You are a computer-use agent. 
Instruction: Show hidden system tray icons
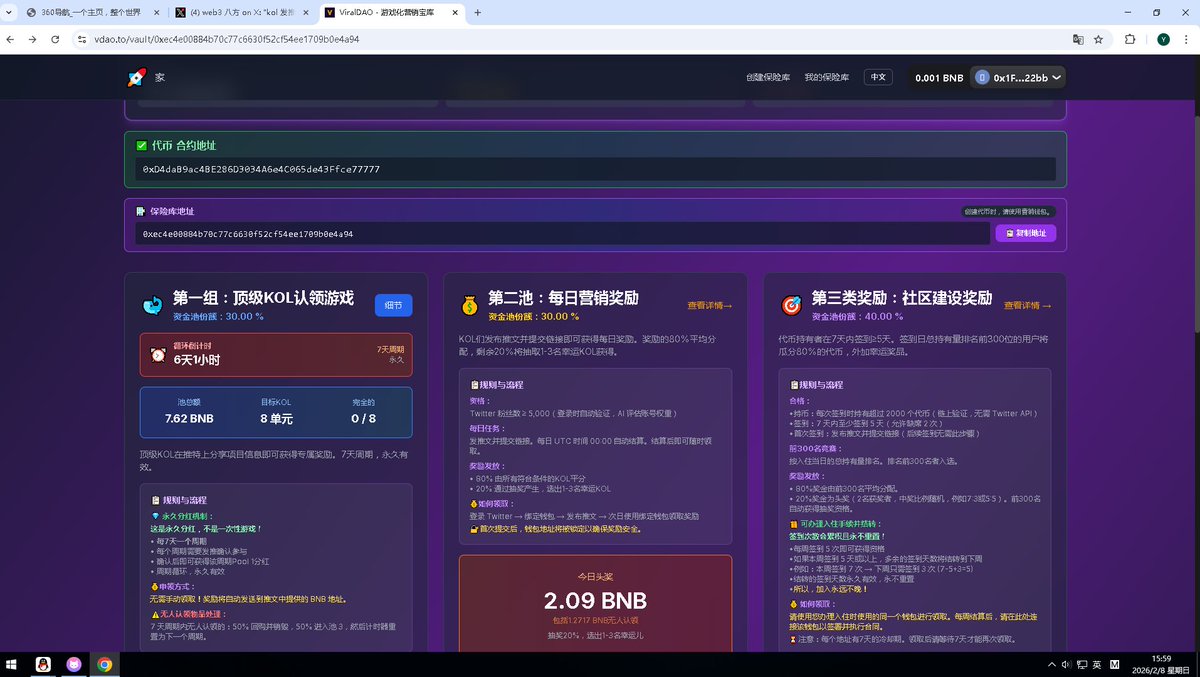pos(1052,664)
